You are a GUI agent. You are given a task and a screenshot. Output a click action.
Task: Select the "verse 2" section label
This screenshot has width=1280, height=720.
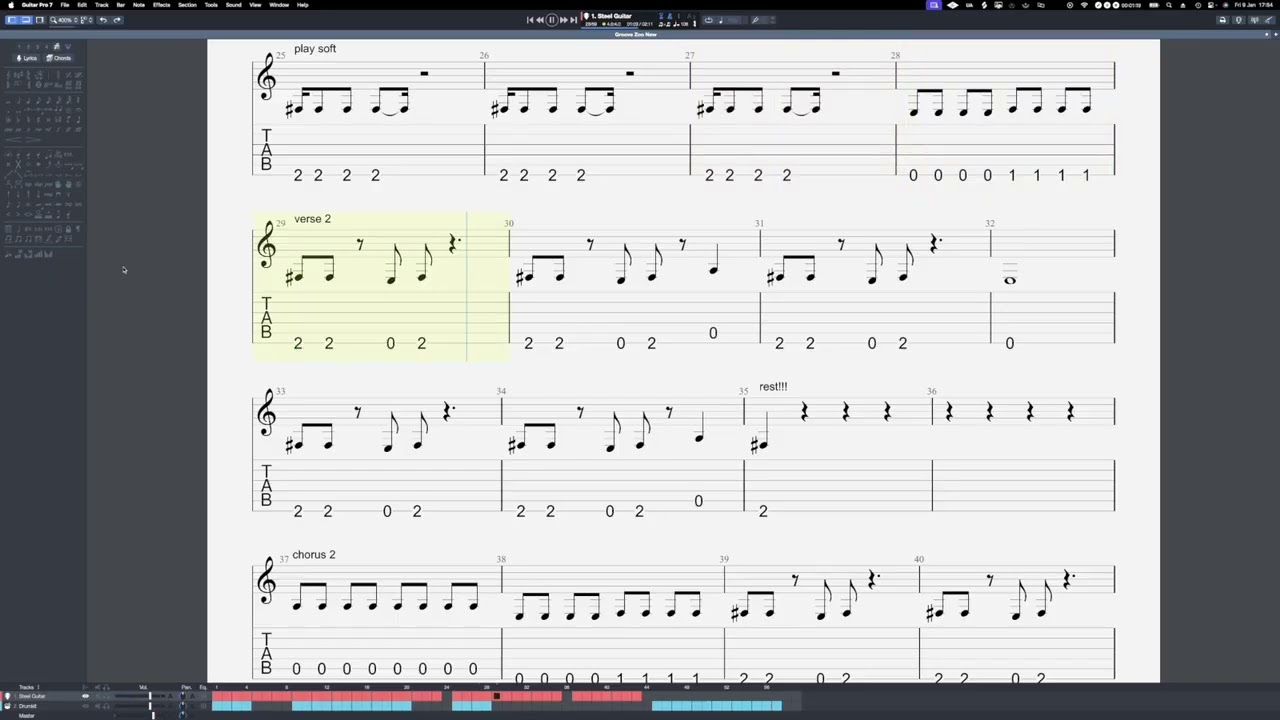[312, 219]
